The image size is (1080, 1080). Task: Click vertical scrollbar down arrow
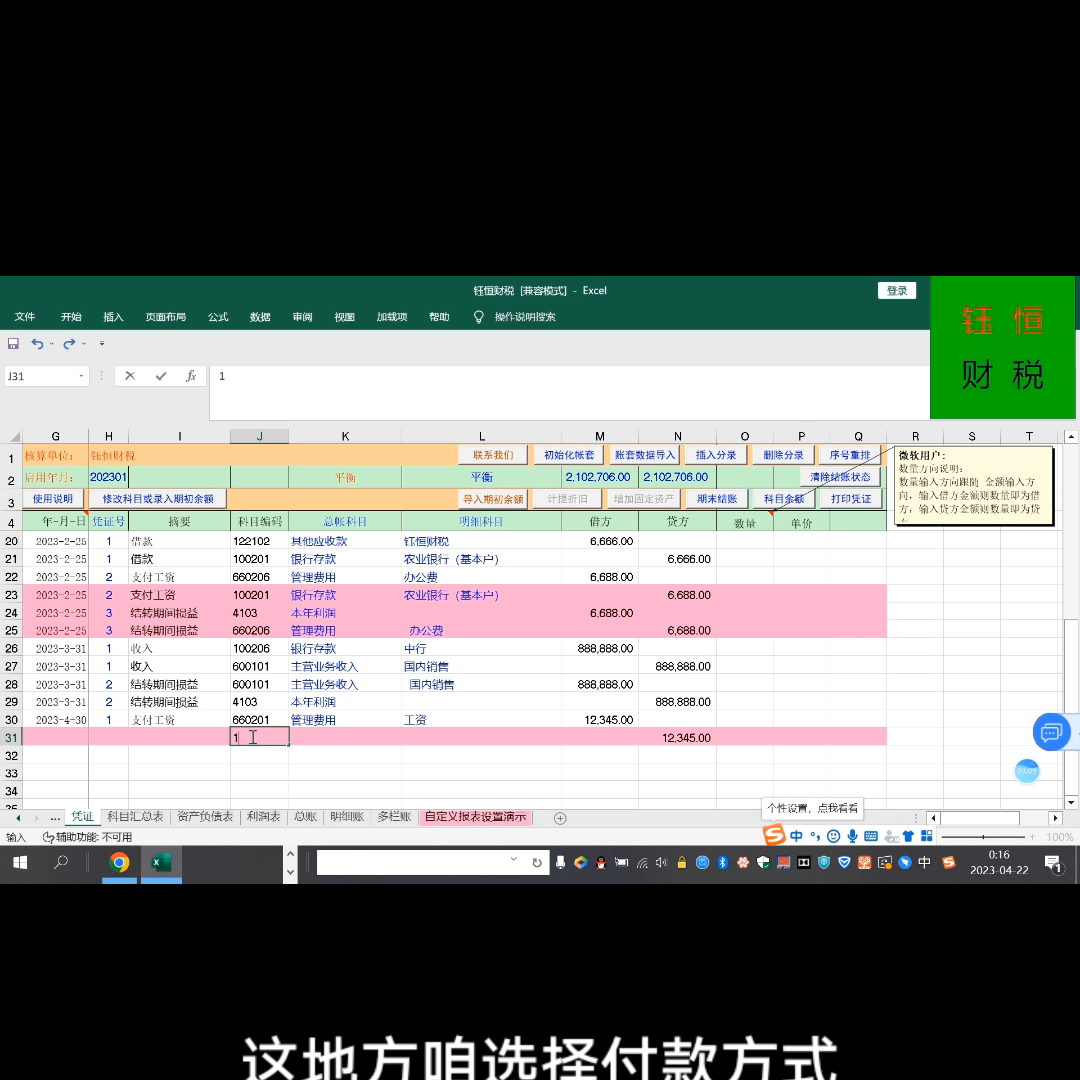point(1071,802)
